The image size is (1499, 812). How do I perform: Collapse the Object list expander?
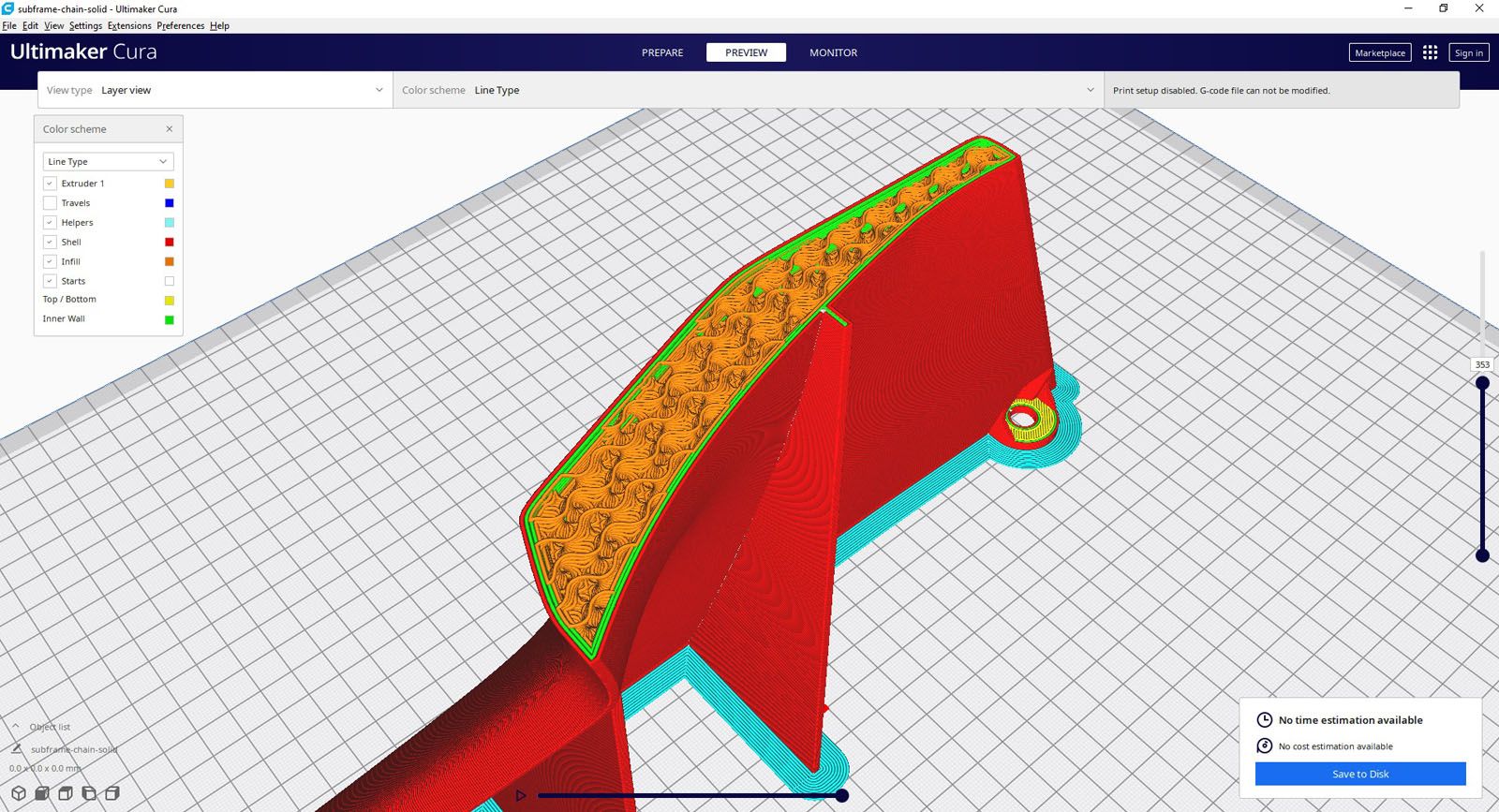click(x=16, y=726)
